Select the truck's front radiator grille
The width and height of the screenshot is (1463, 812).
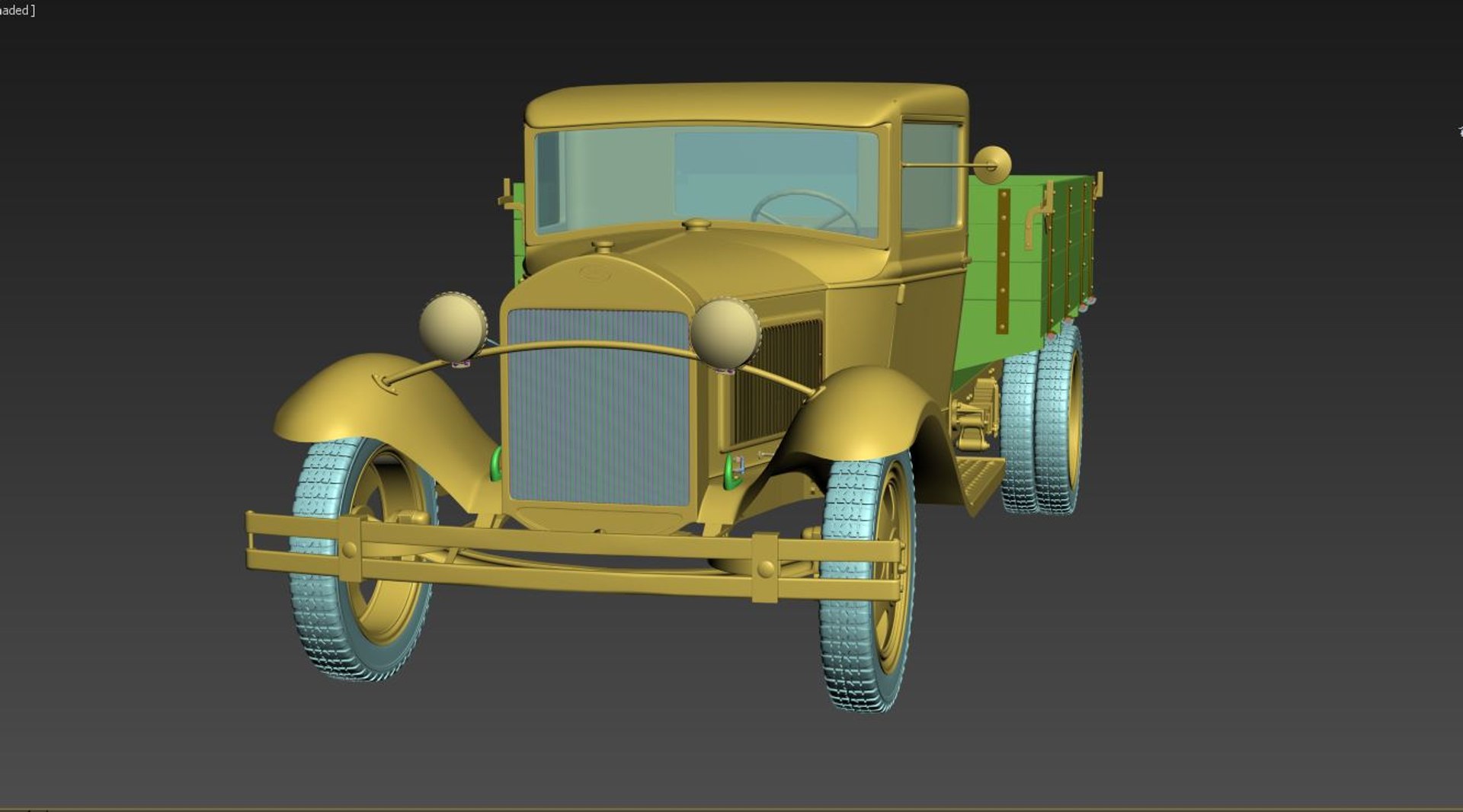pyautogui.click(x=599, y=408)
